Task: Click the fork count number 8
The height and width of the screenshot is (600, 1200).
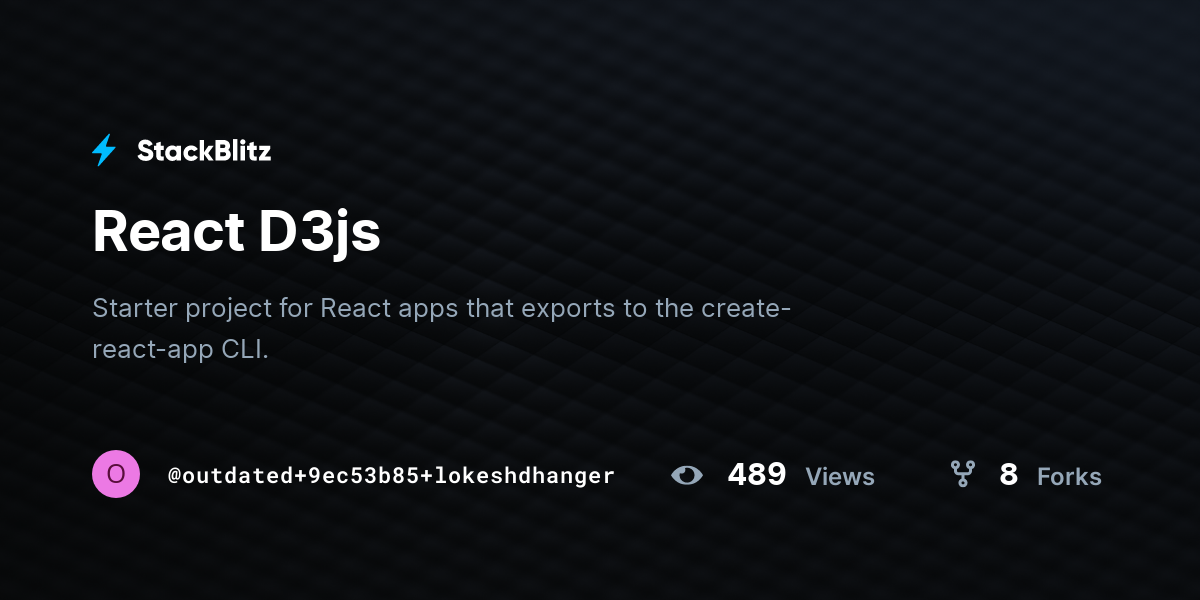Action: (x=1008, y=474)
